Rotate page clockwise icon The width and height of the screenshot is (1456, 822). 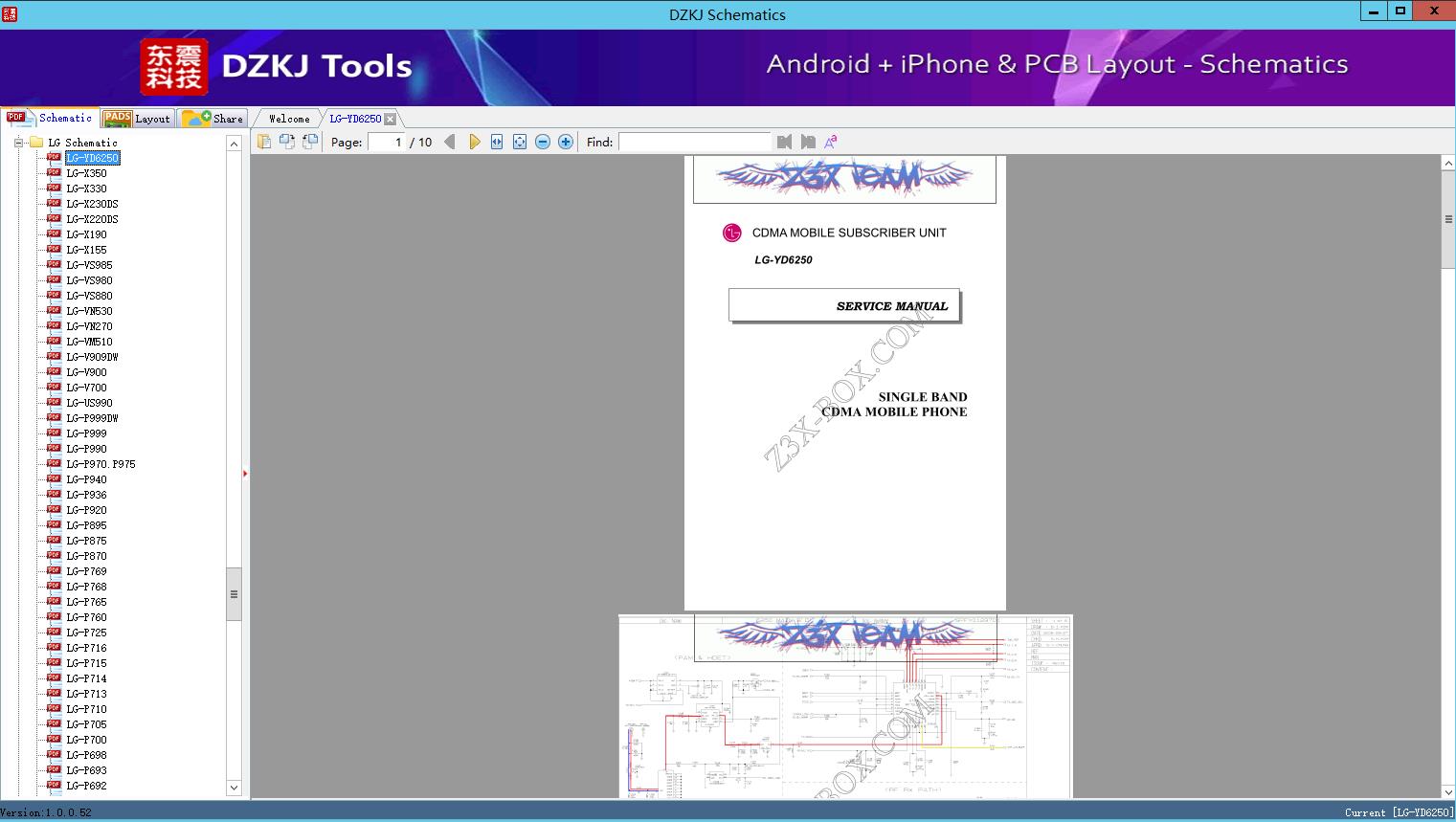click(286, 142)
